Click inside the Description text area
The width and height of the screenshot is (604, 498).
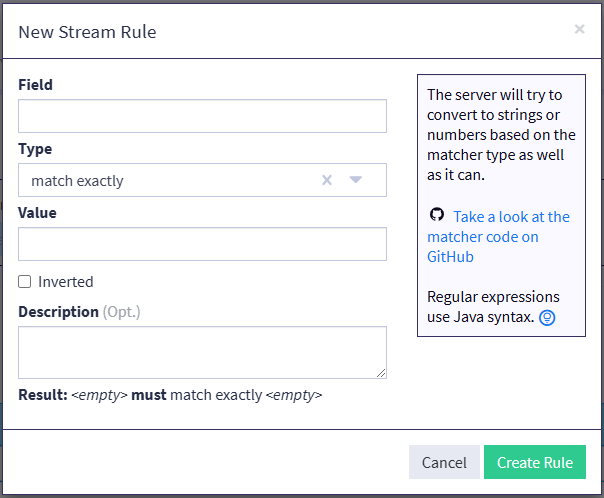[x=202, y=352]
